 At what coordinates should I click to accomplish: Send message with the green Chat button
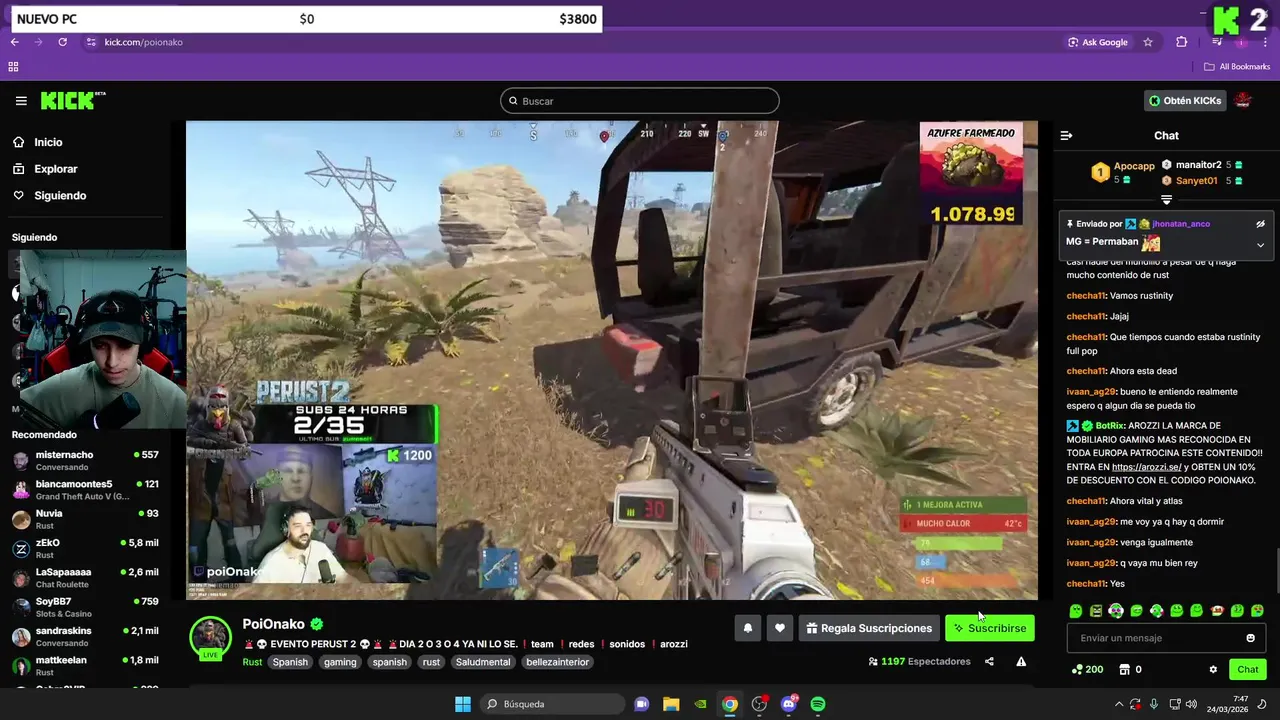[x=1247, y=670]
